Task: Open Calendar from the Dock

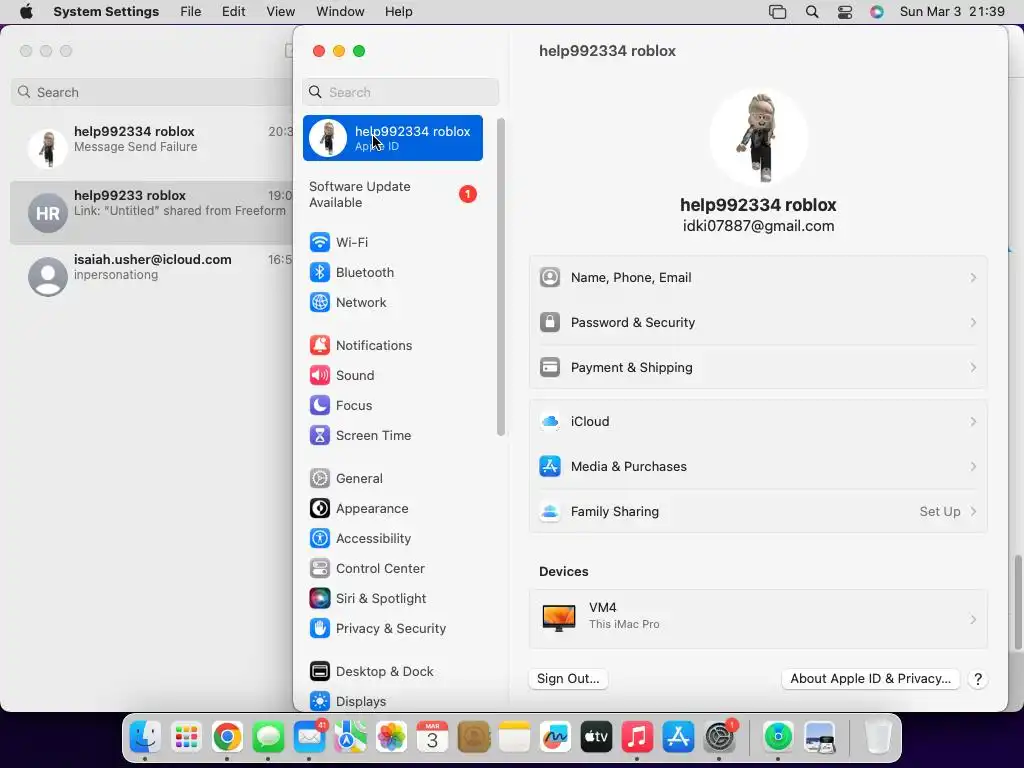Action: click(432, 737)
